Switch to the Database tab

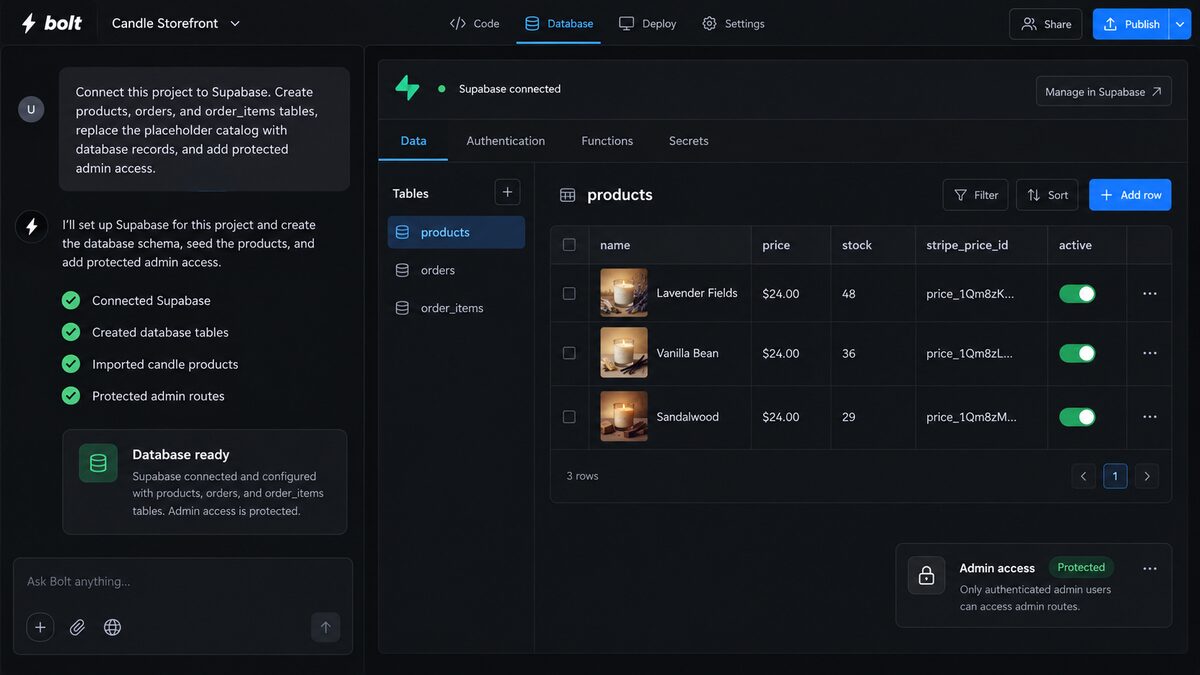click(559, 23)
